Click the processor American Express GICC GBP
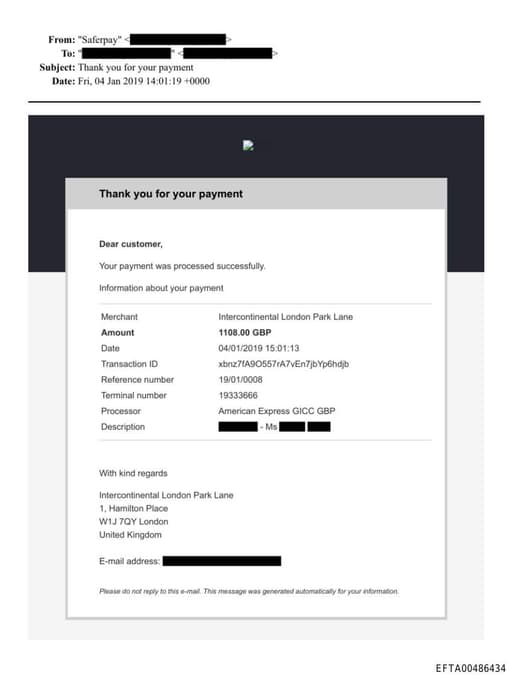 coord(277,411)
